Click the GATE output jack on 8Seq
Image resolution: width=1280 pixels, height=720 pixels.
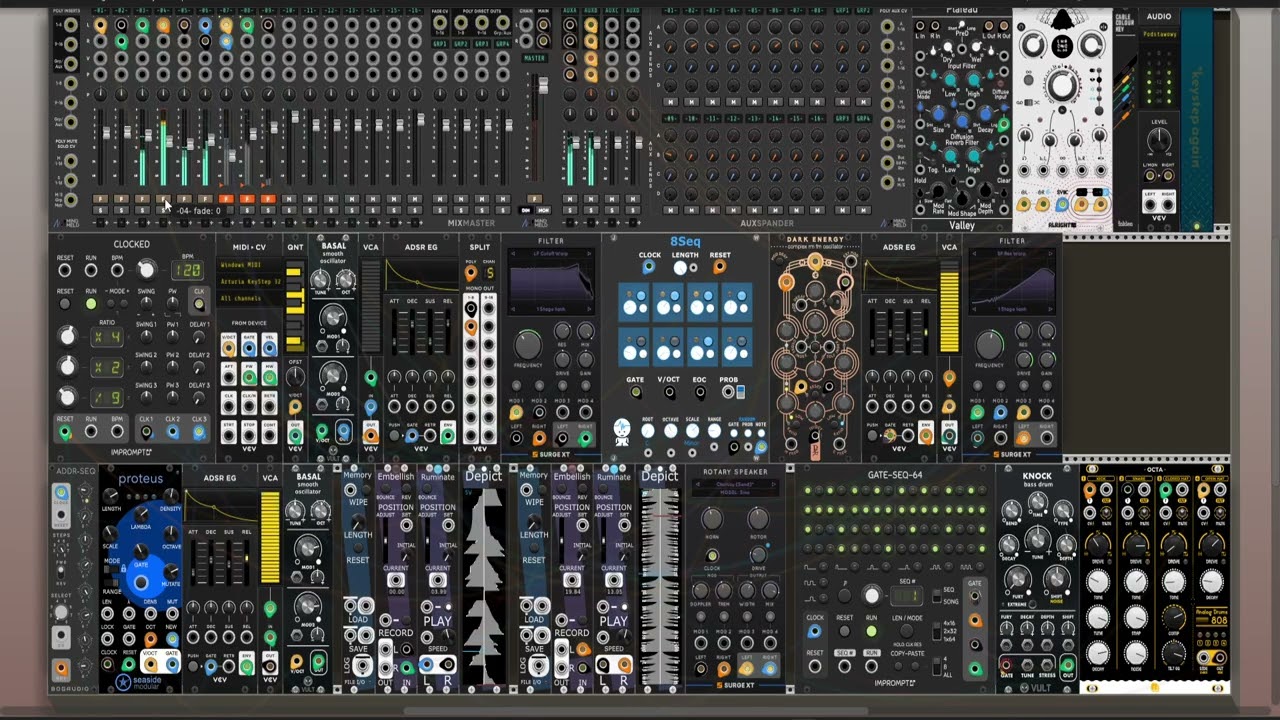pos(635,393)
